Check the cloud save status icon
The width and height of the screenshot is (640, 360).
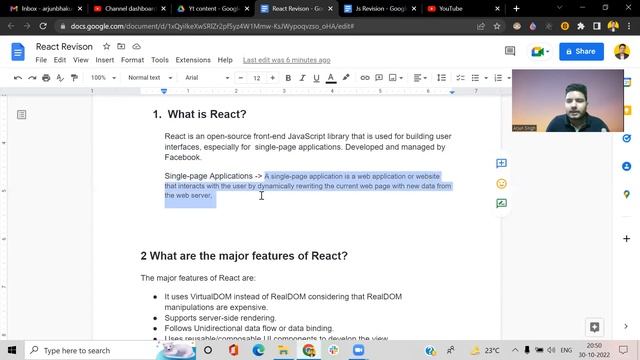click(136, 47)
